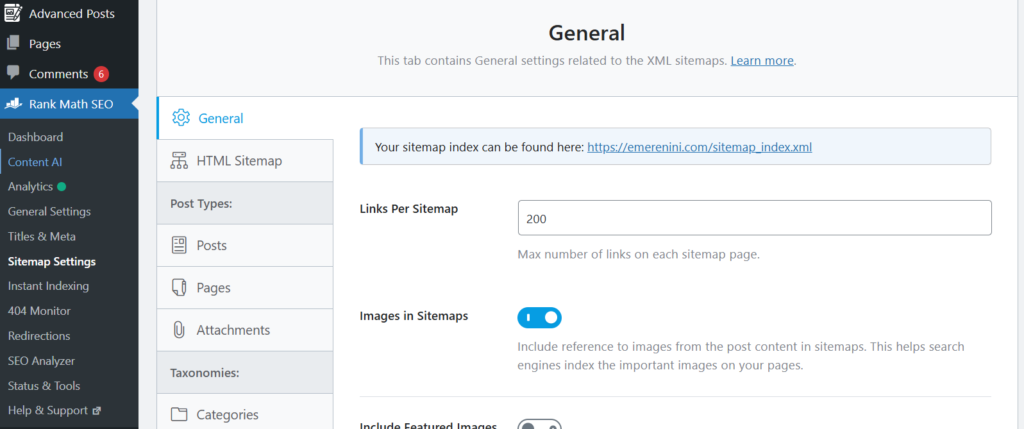Click the Attachments paperclip icon
Screen dimensions: 1024x429
pyautogui.click(x=179, y=330)
